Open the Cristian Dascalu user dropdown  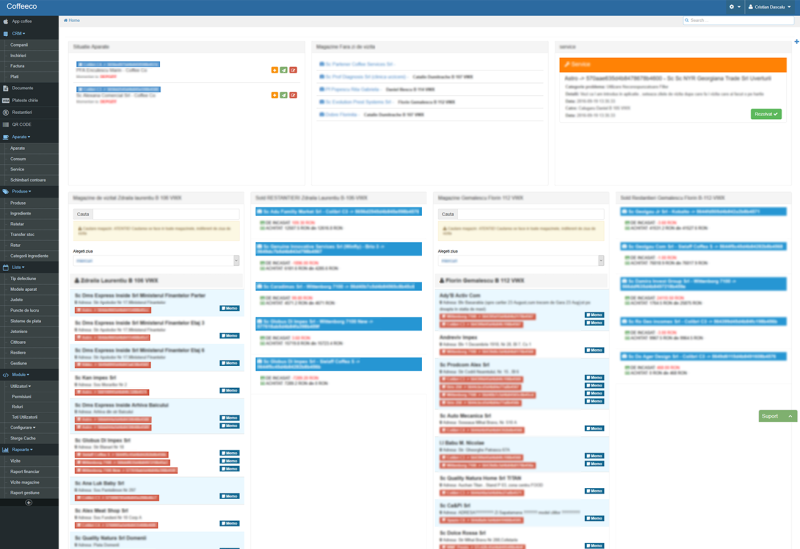(x=772, y=7)
